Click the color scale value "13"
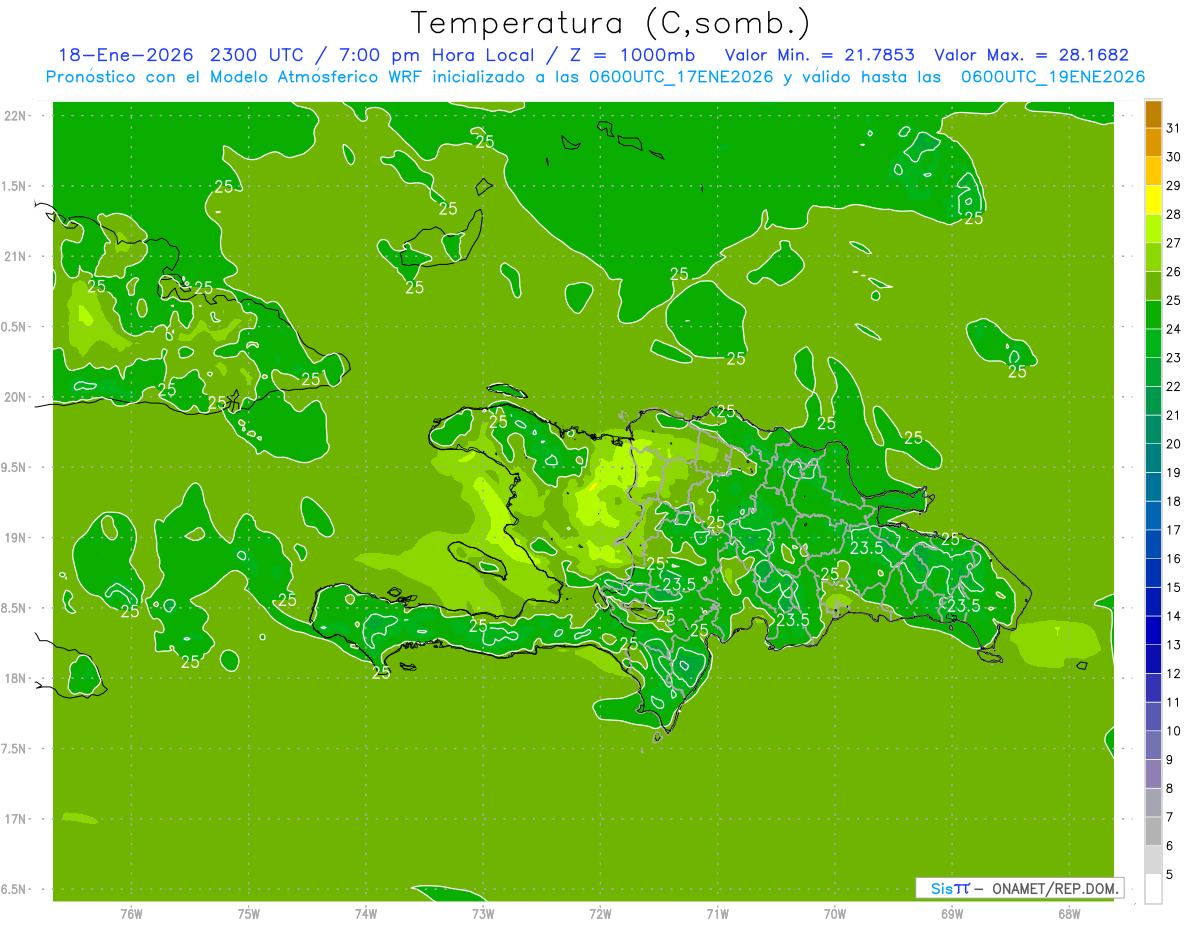 coord(1174,645)
